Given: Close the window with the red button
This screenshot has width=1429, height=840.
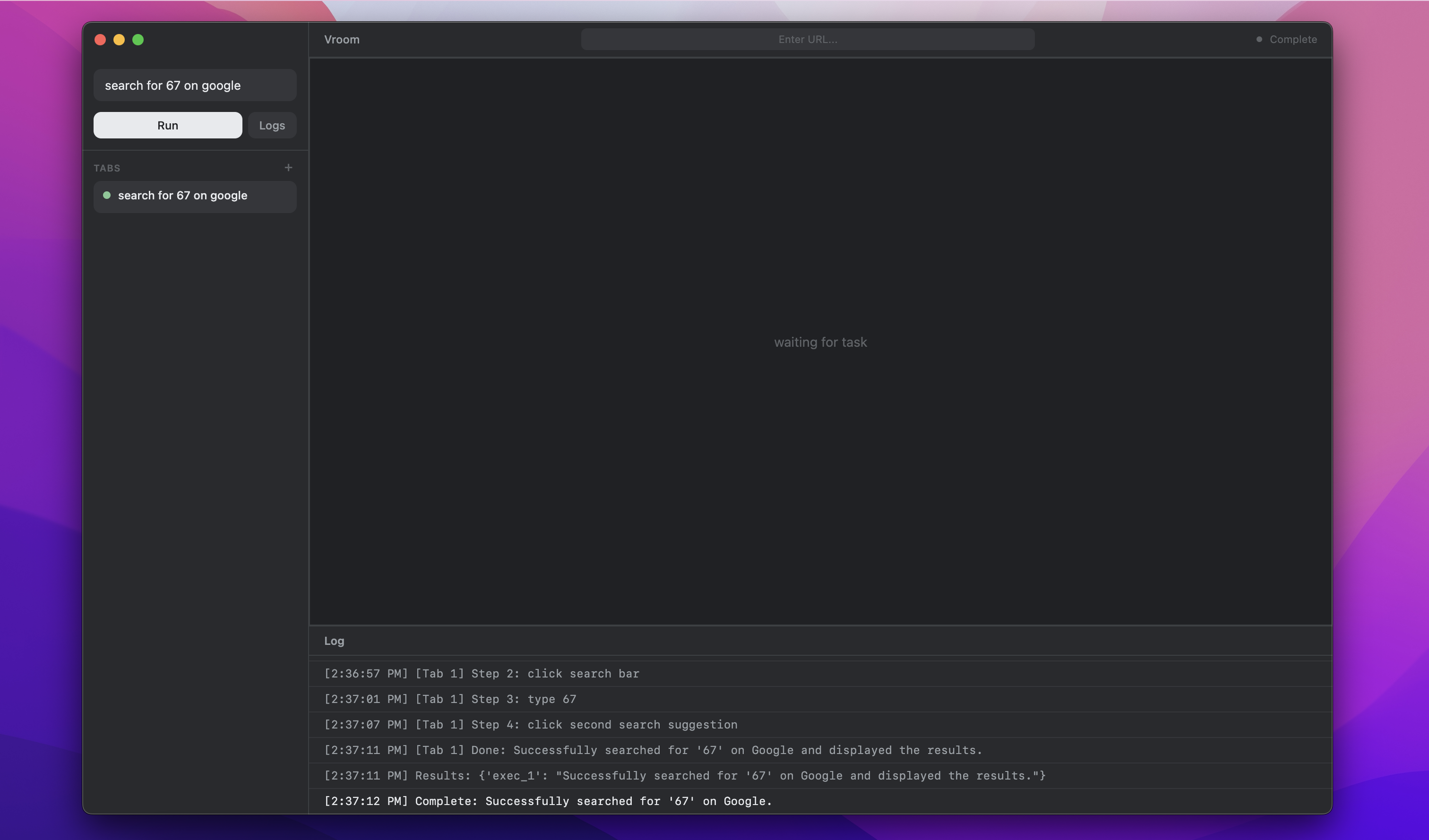Looking at the screenshot, I should coord(100,40).
